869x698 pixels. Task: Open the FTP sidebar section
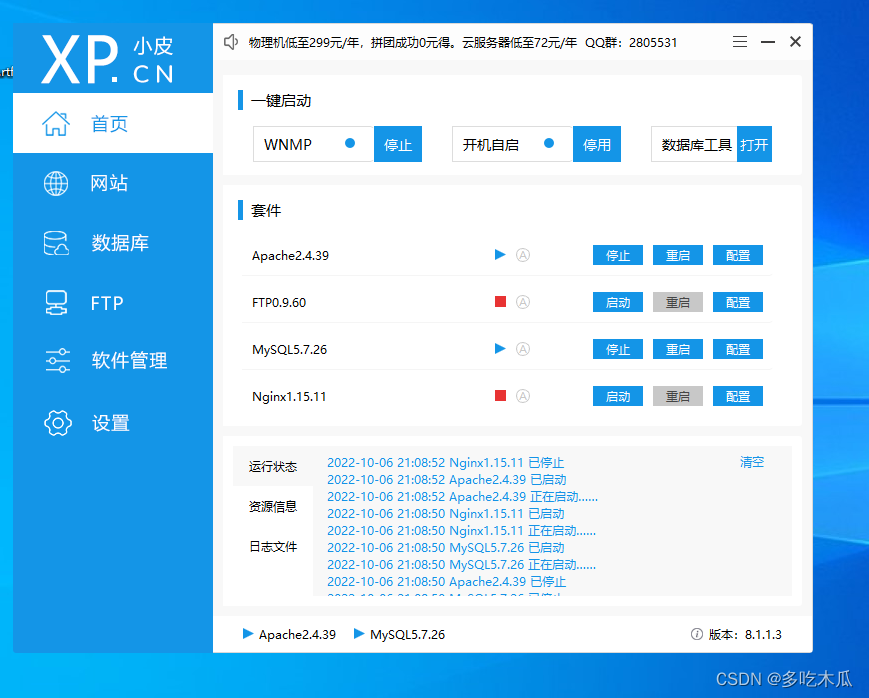[113, 303]
